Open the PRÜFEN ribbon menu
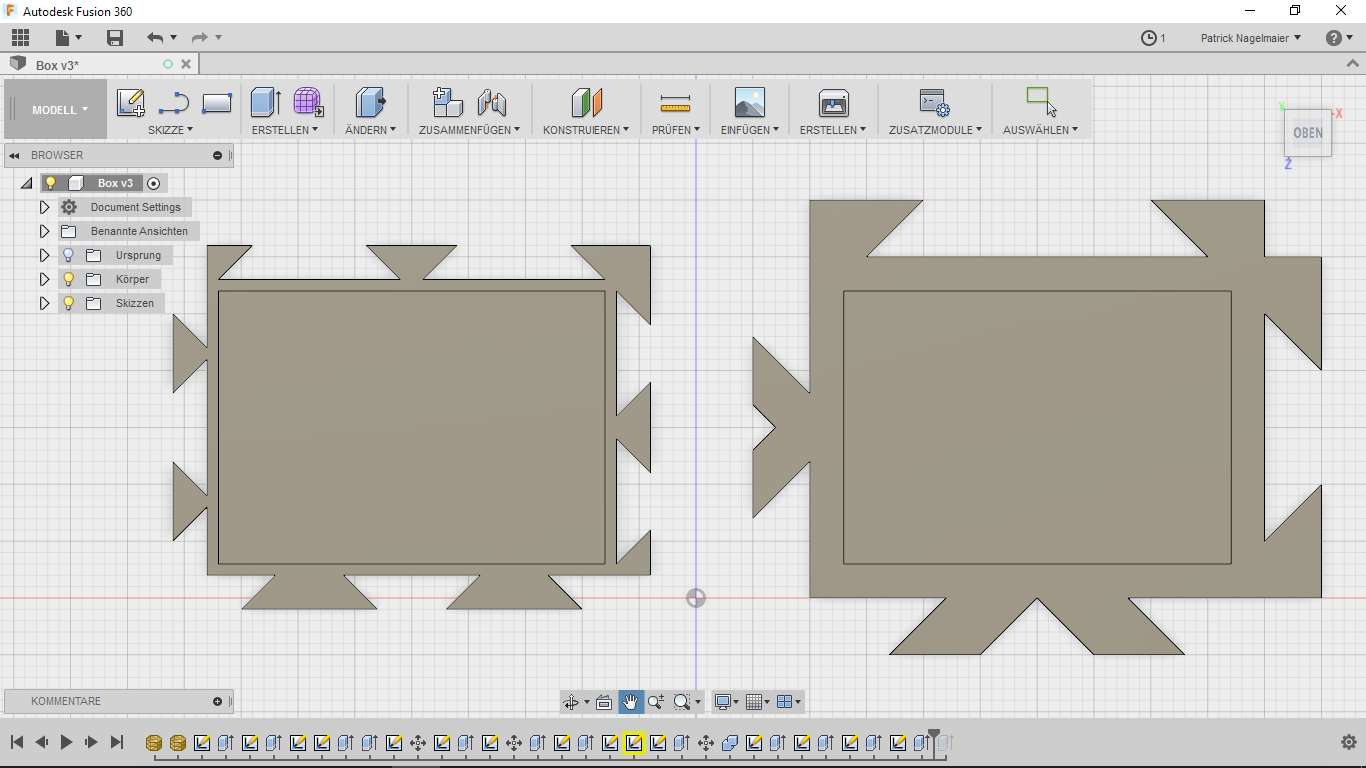The image size is (1366, 768). 675,129
